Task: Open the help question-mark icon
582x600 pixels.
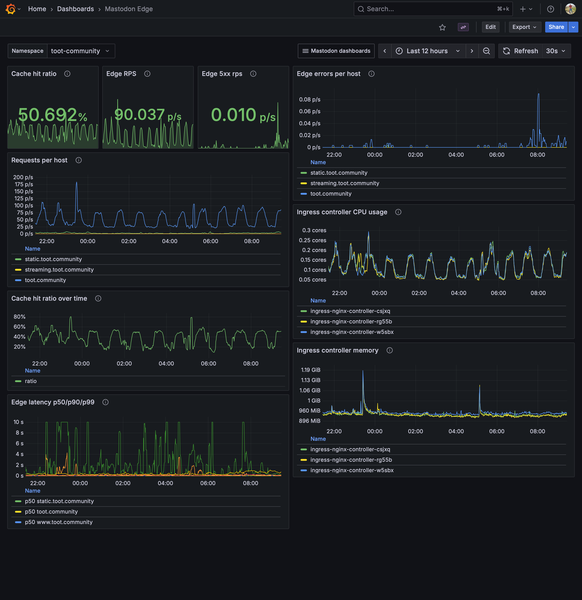Action: [550, 9]
